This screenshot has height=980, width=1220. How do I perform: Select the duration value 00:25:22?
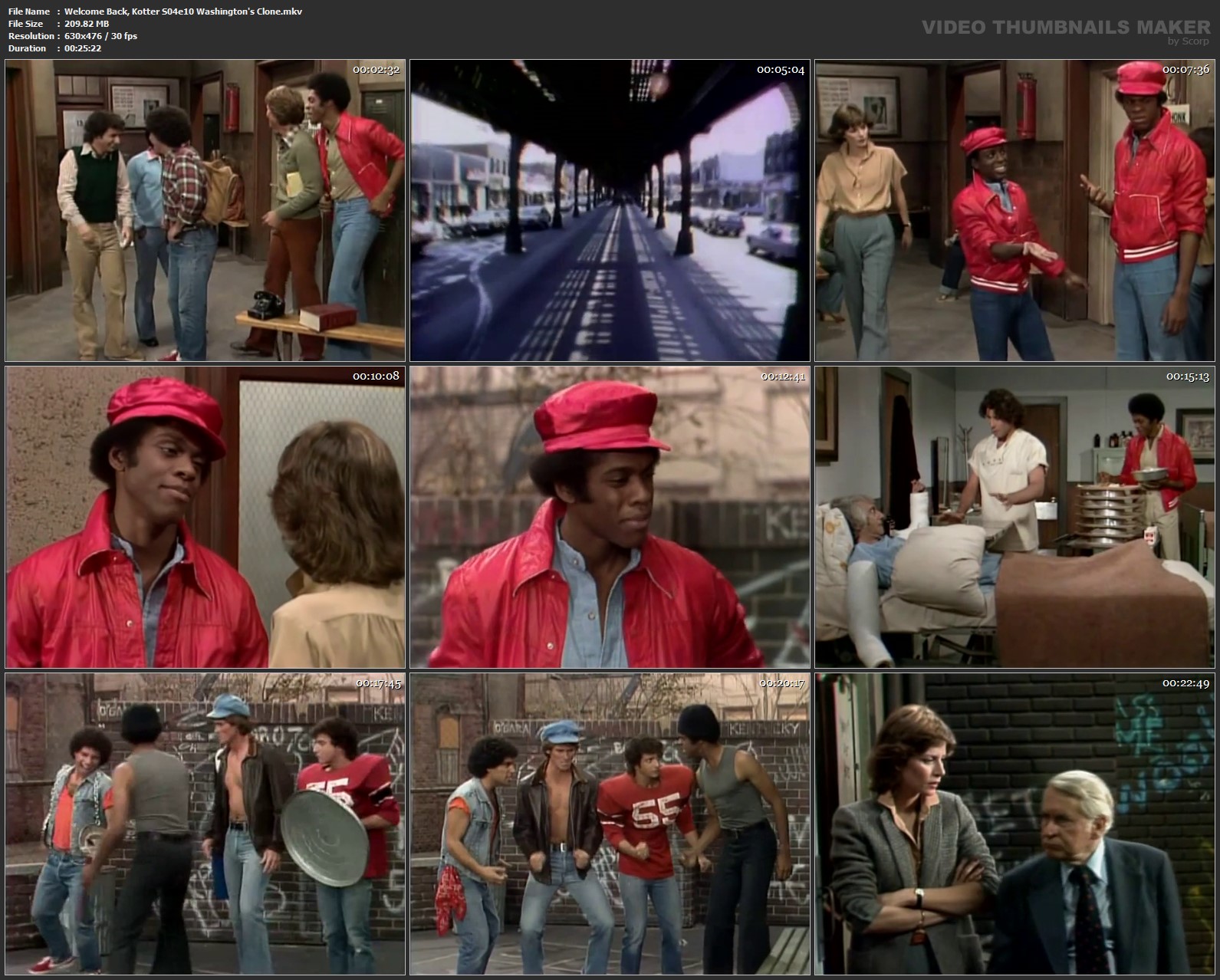83,48
